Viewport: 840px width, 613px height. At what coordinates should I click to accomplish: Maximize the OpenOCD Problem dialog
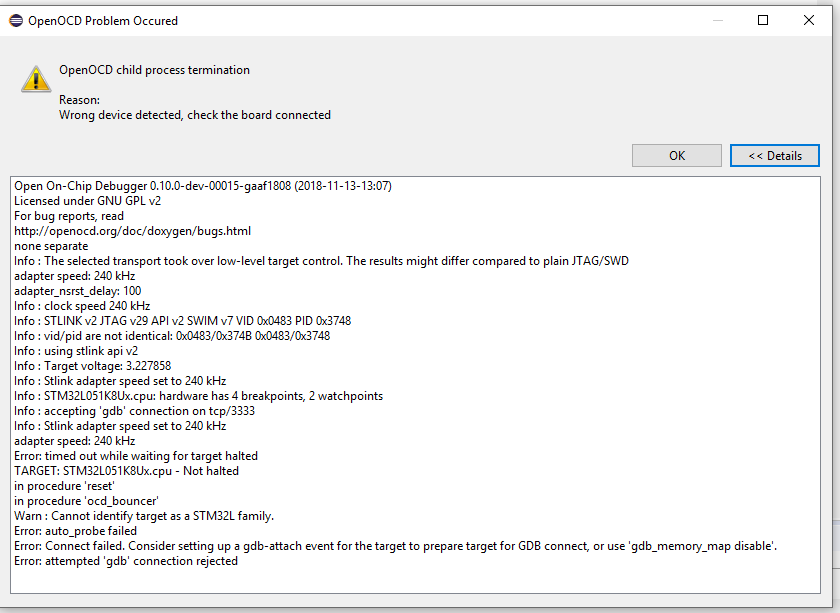pyautogui.click(x=763, y=20)
